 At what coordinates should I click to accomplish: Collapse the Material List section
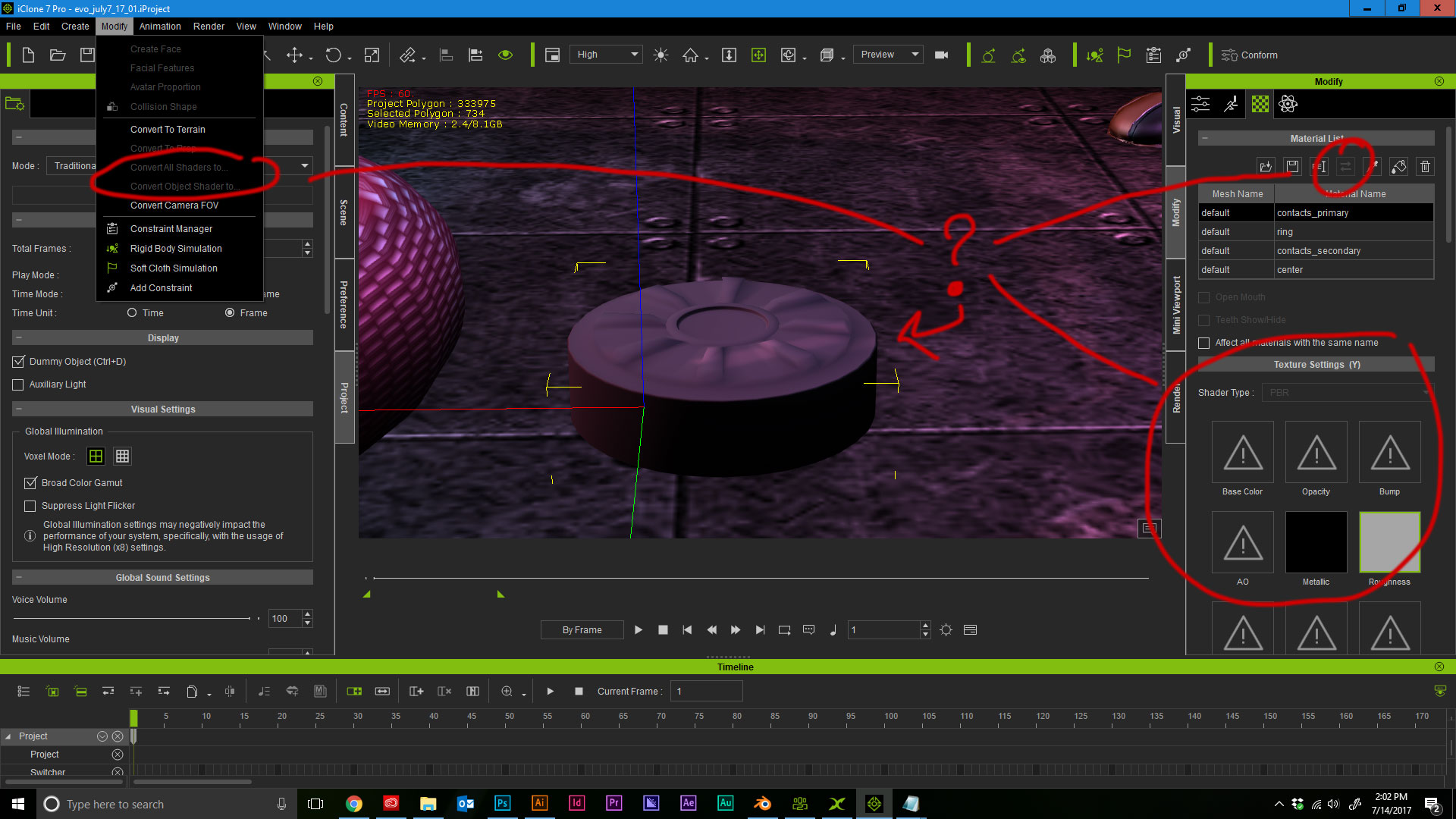(x=1204, y=139)
